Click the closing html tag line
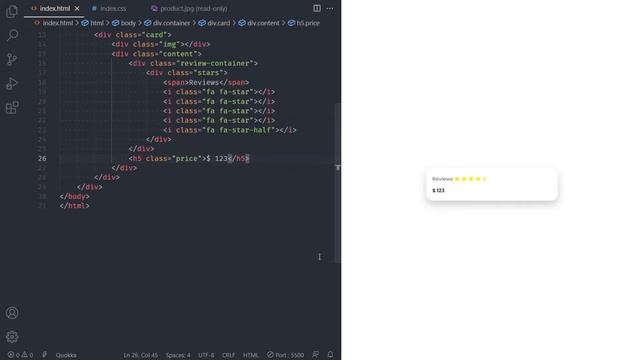The image size is (640, 360). coord(74,206)
